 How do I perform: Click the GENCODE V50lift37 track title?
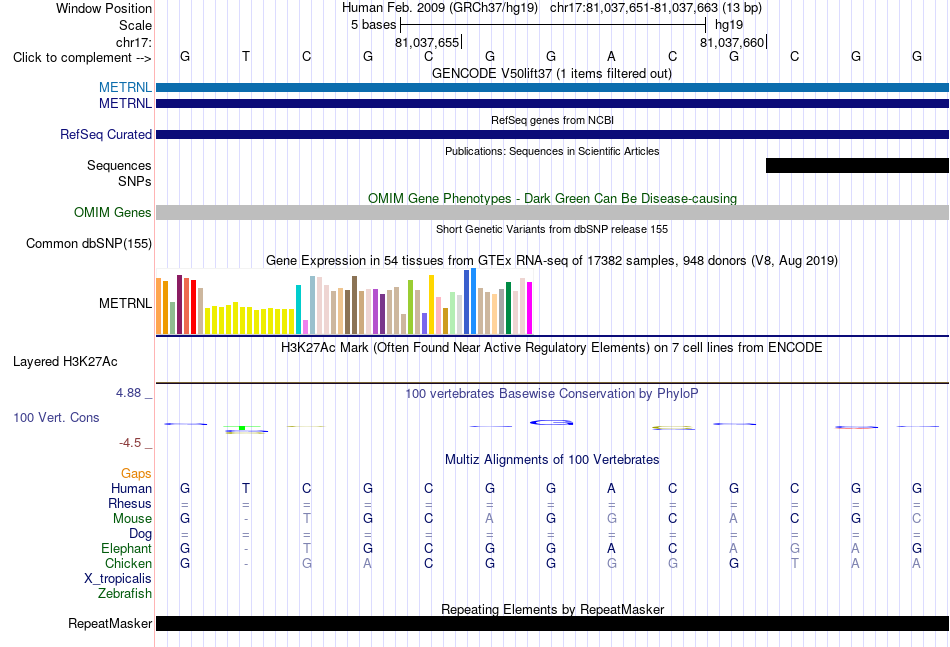point(552,74)
